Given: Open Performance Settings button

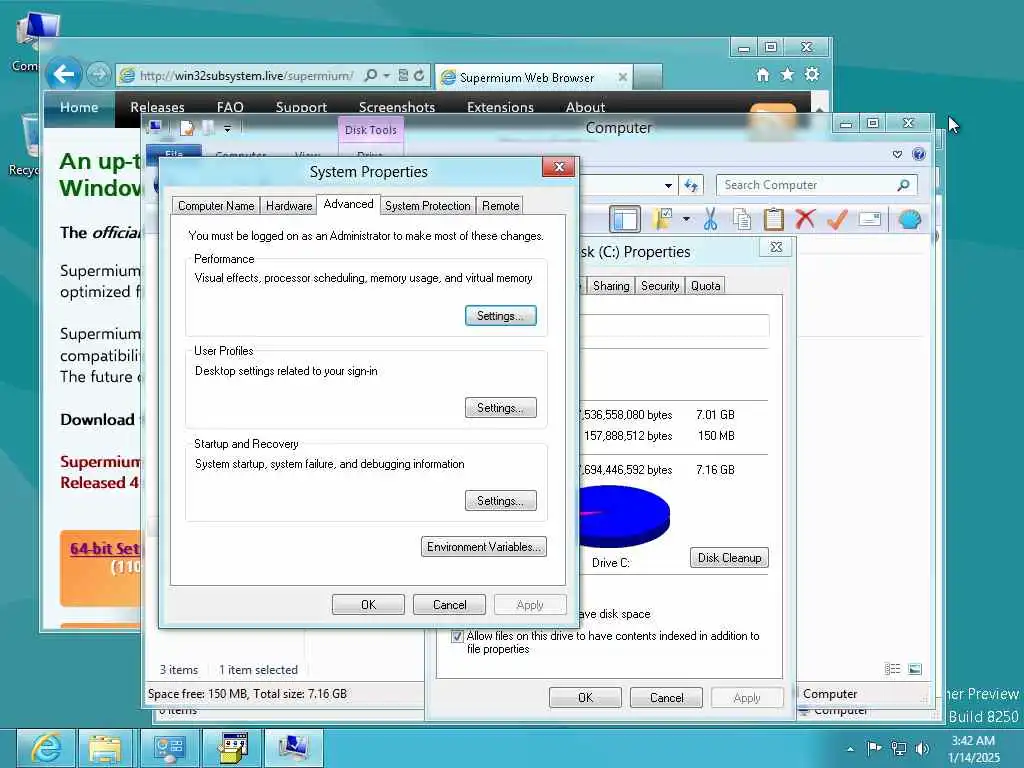Looking at the screenshot, I should (501, 315).
